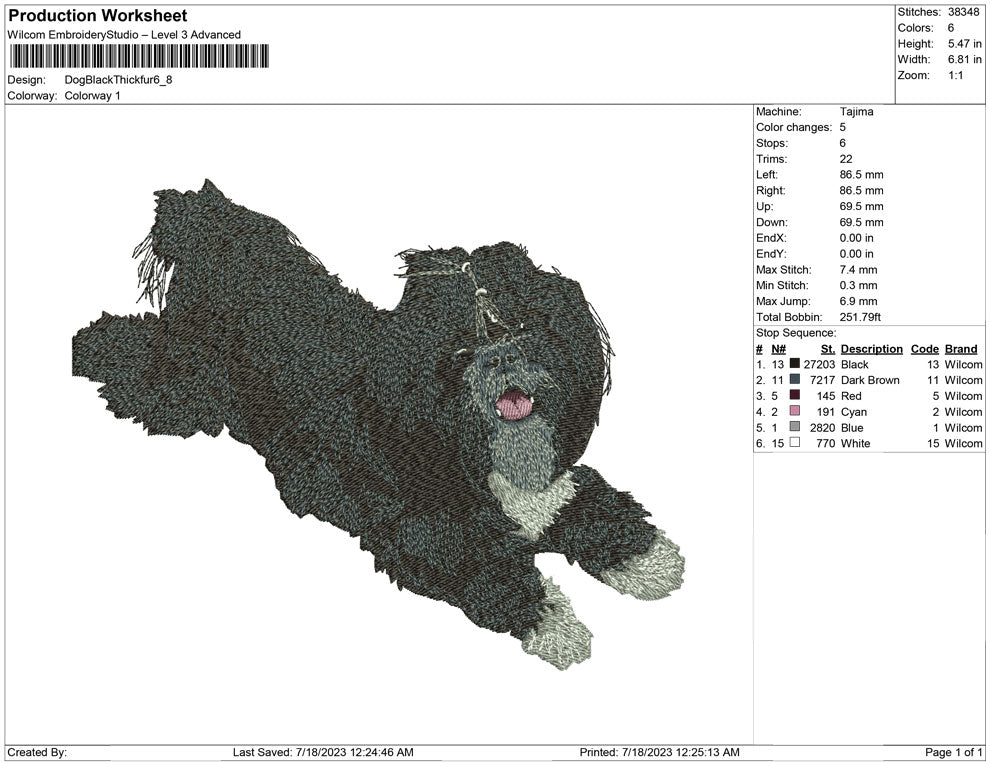Select the Dark Brown thread swatch

[x=793, y=380]
